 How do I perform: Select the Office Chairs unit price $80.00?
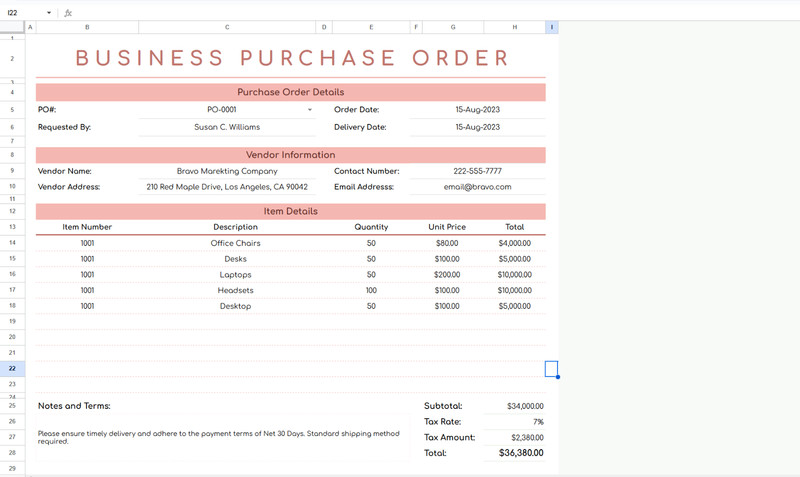(x=447, y=243)
